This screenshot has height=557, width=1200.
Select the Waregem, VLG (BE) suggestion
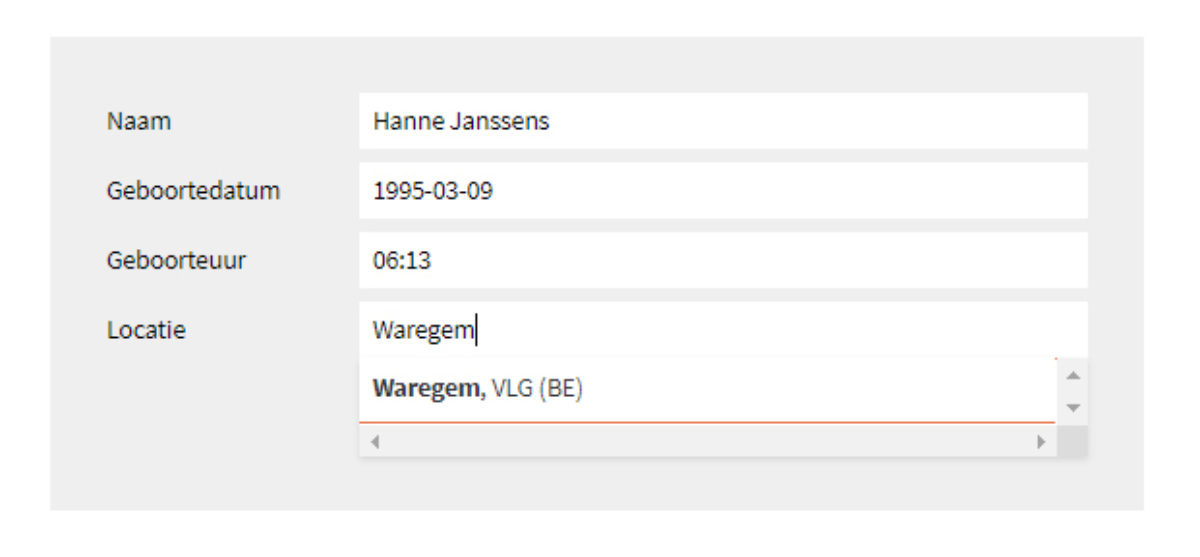477,389
